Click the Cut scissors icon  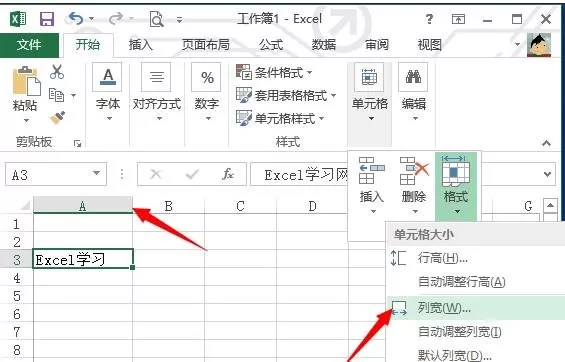point(57,72)
